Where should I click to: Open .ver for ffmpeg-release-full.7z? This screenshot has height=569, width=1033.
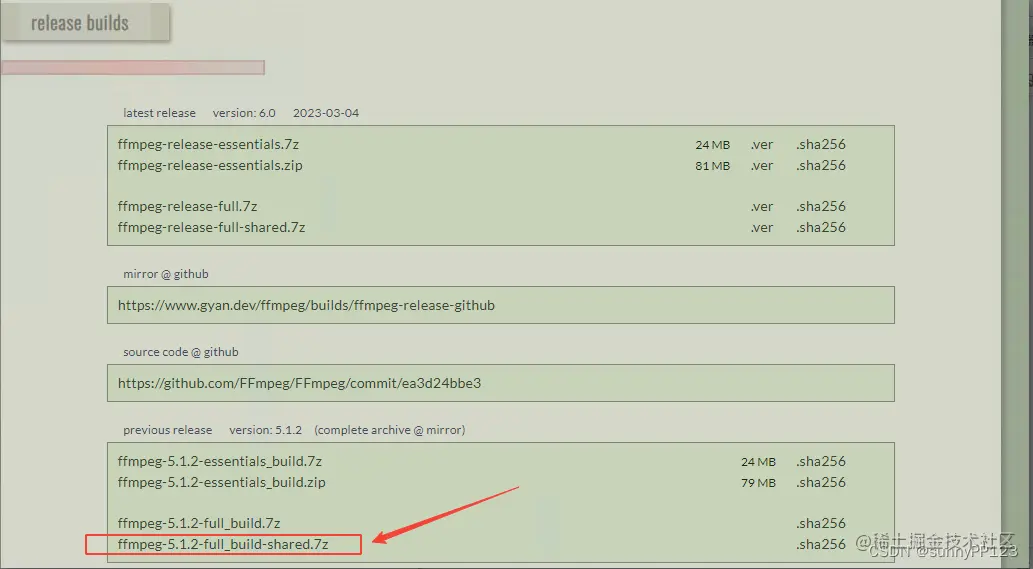click(x=762, y=207)
